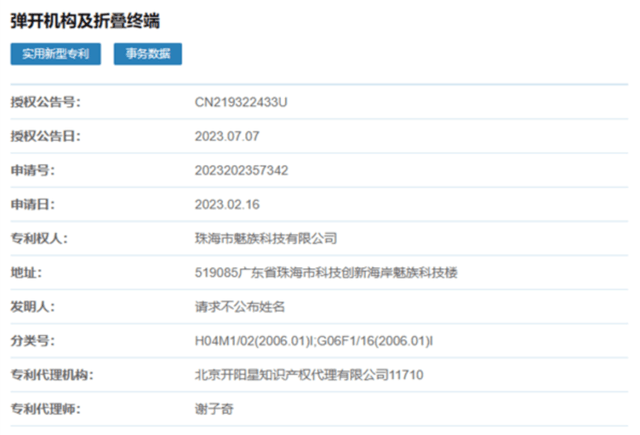Select the 专利代理机构 label
This screenshot has width=640, height=435.
pos(52,375)
